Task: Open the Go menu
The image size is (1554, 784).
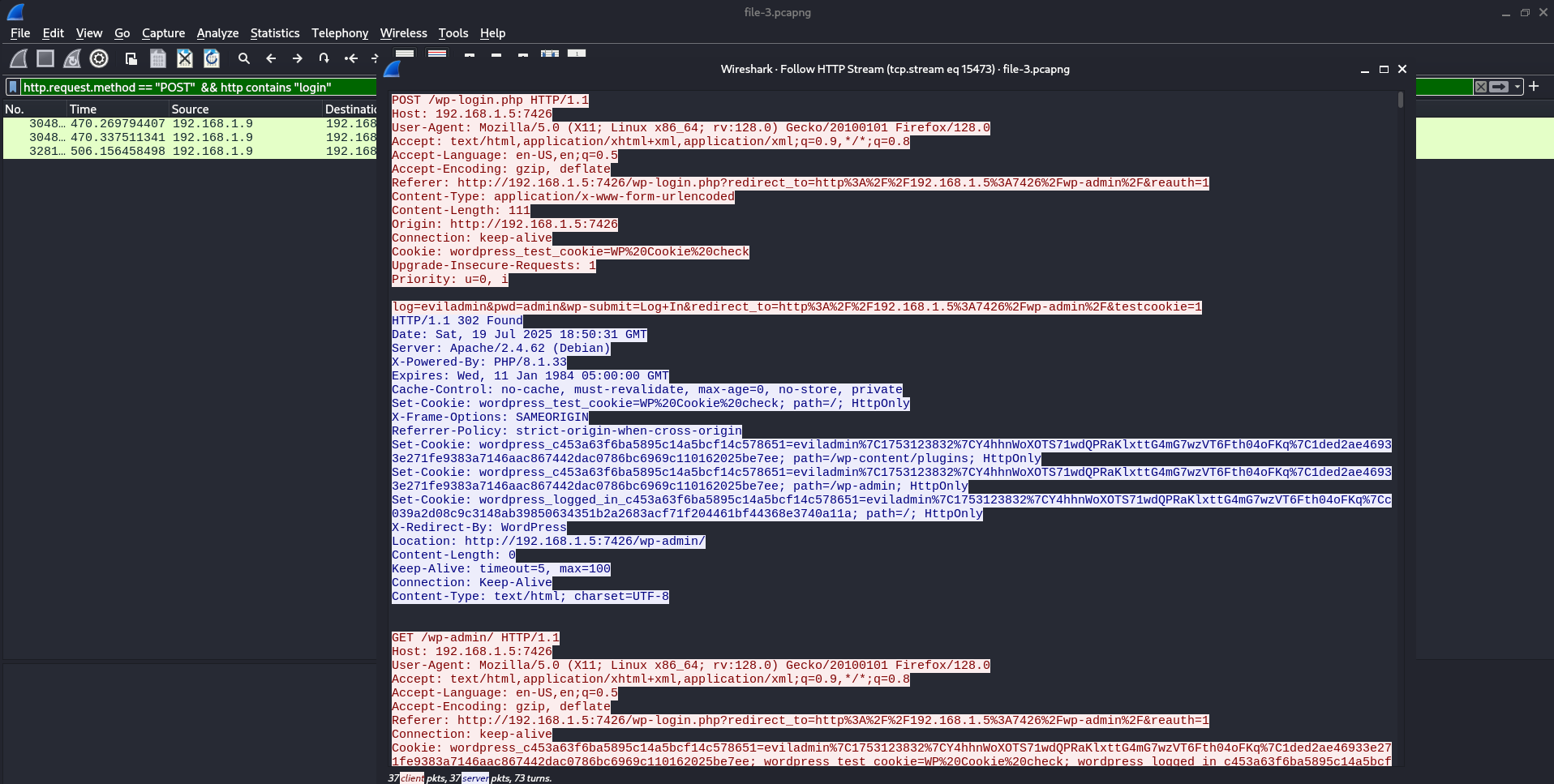Action: click(122, 33)
